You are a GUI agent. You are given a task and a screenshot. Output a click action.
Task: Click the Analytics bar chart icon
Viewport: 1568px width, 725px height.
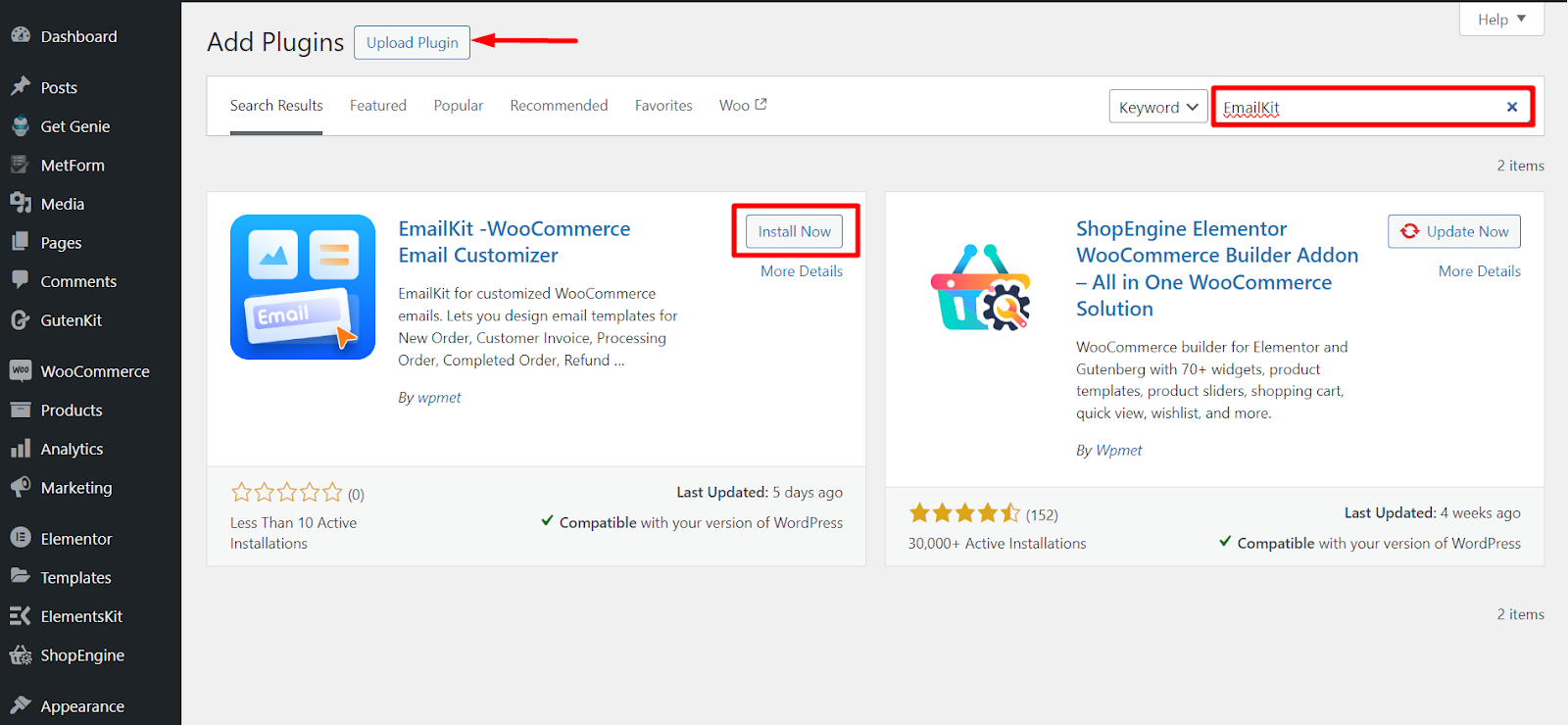click(x=21, y=448)
